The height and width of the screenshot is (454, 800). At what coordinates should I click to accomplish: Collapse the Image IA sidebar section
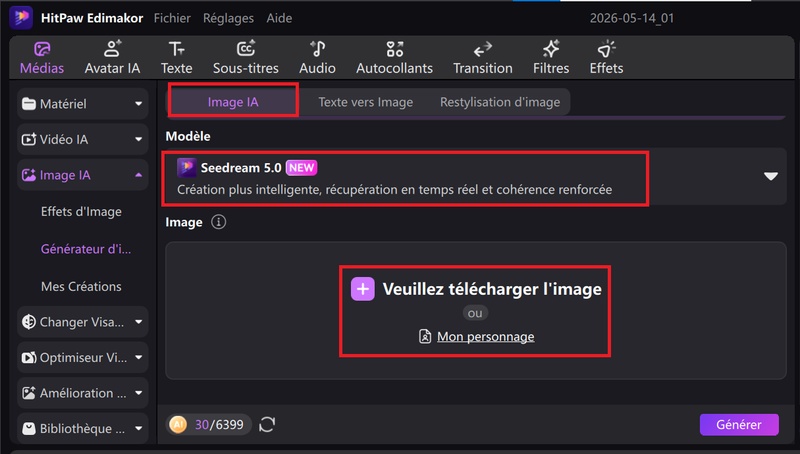coord(83,175)
